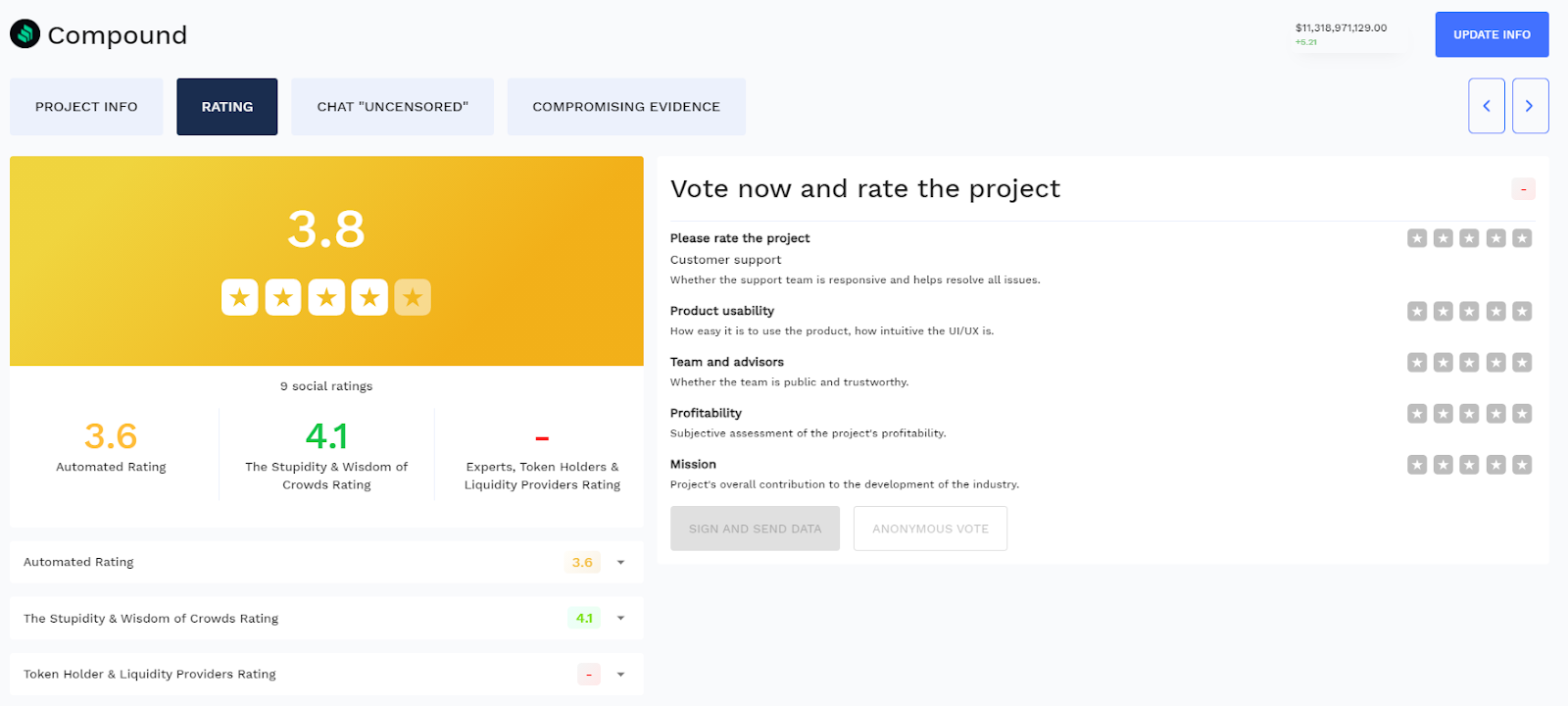Rate Mission five stars
1568x706 pixels.
pos(1522,465)
